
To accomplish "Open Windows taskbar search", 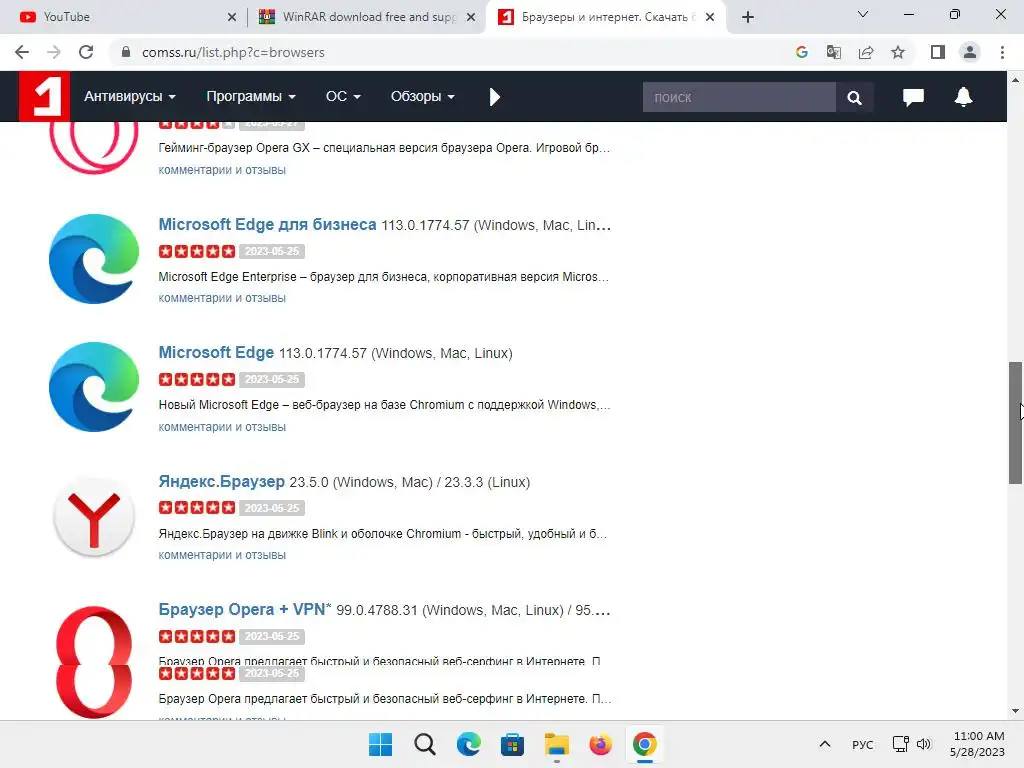I will pyautogui.click(x=424, y=744).
